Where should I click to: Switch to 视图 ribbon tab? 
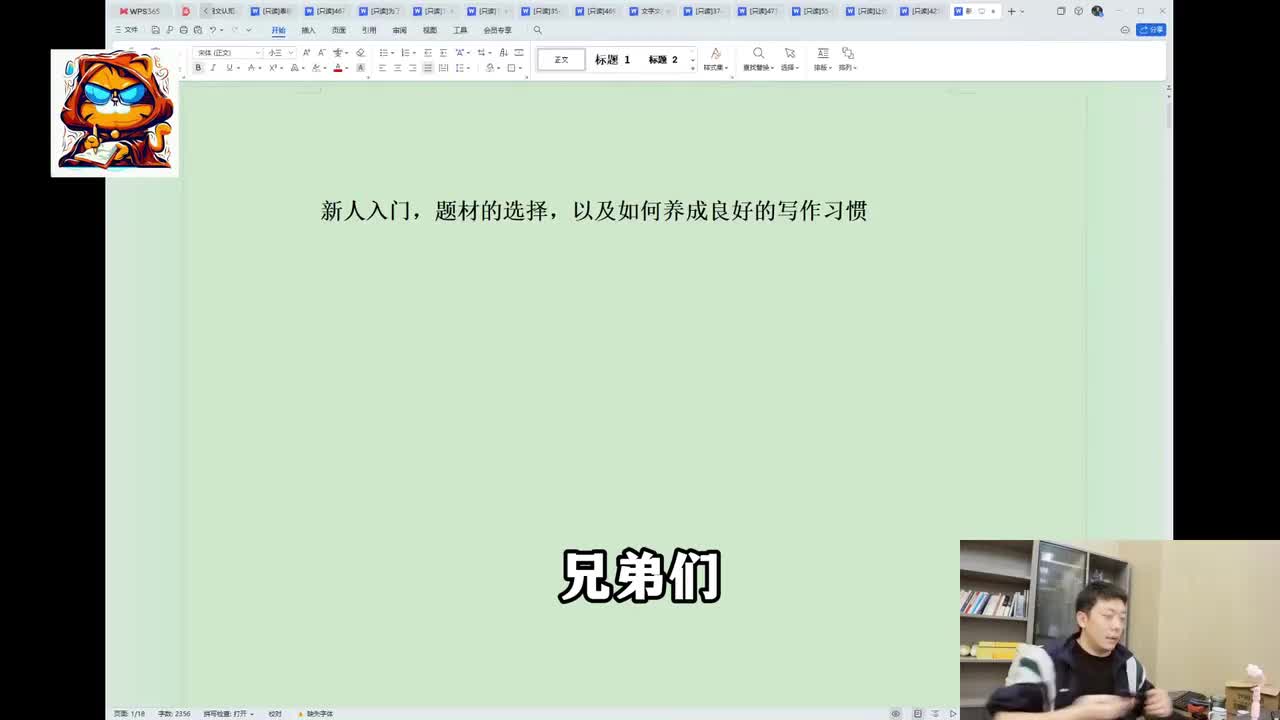(430, 30)
